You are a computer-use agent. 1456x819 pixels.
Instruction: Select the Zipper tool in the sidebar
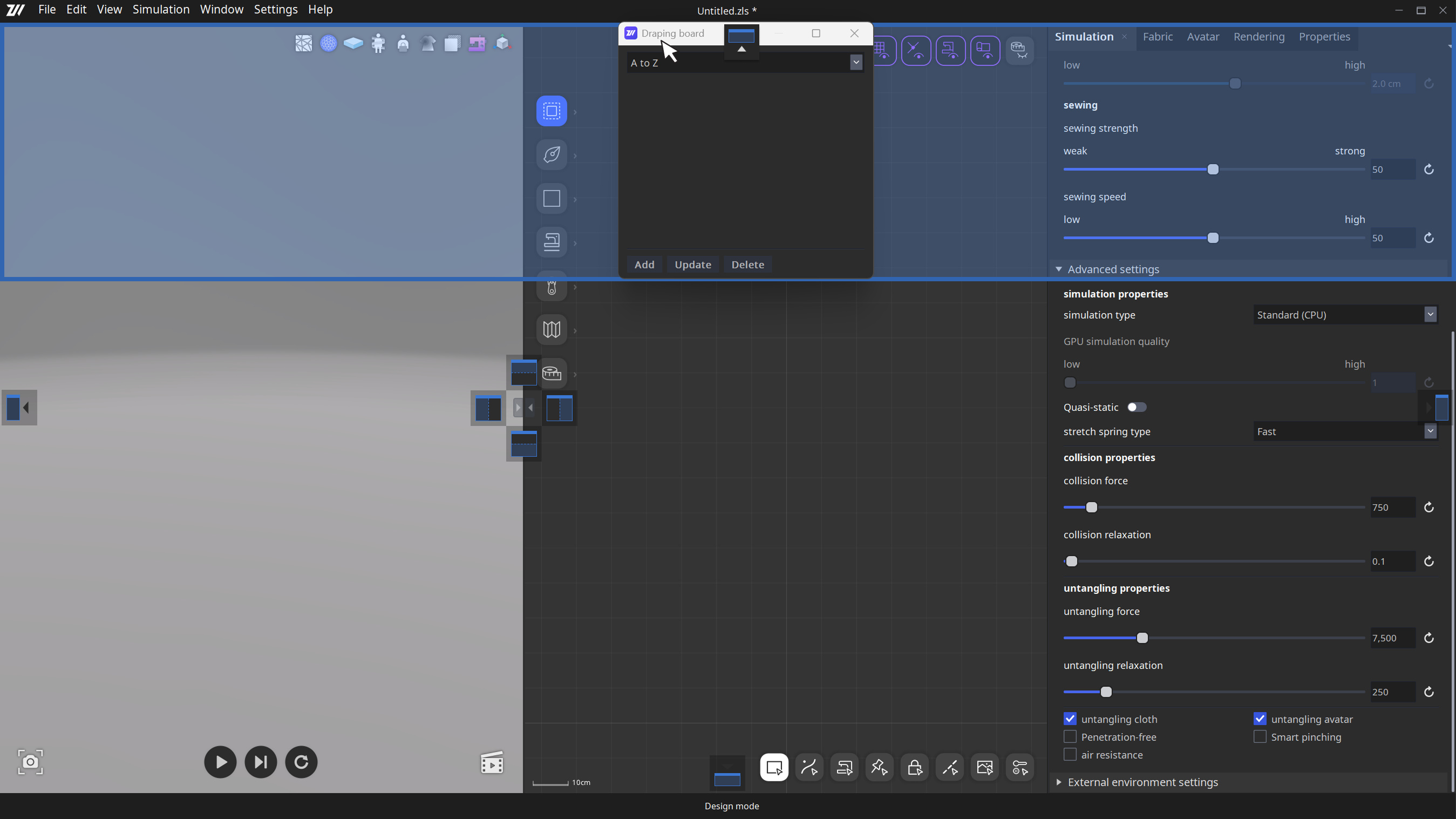click(551, 286)
